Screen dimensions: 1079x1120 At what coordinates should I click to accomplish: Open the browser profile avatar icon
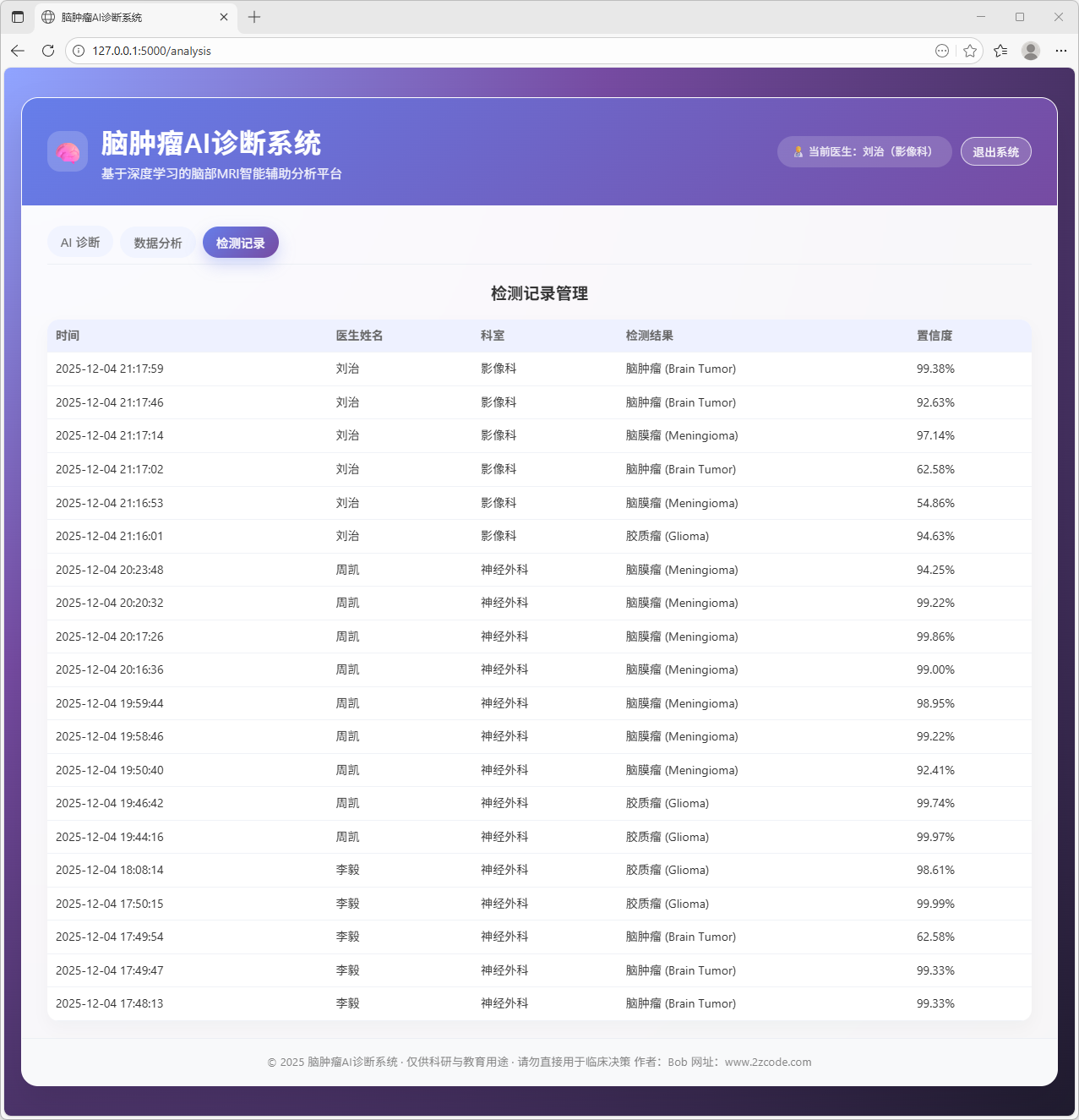(x=1030, y=51)
